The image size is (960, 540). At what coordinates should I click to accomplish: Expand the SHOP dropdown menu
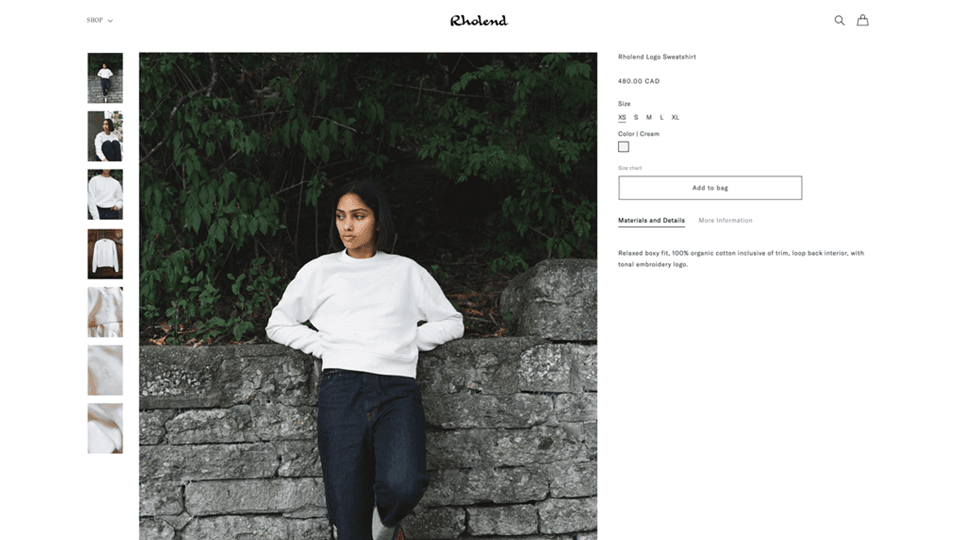(99, 20)
